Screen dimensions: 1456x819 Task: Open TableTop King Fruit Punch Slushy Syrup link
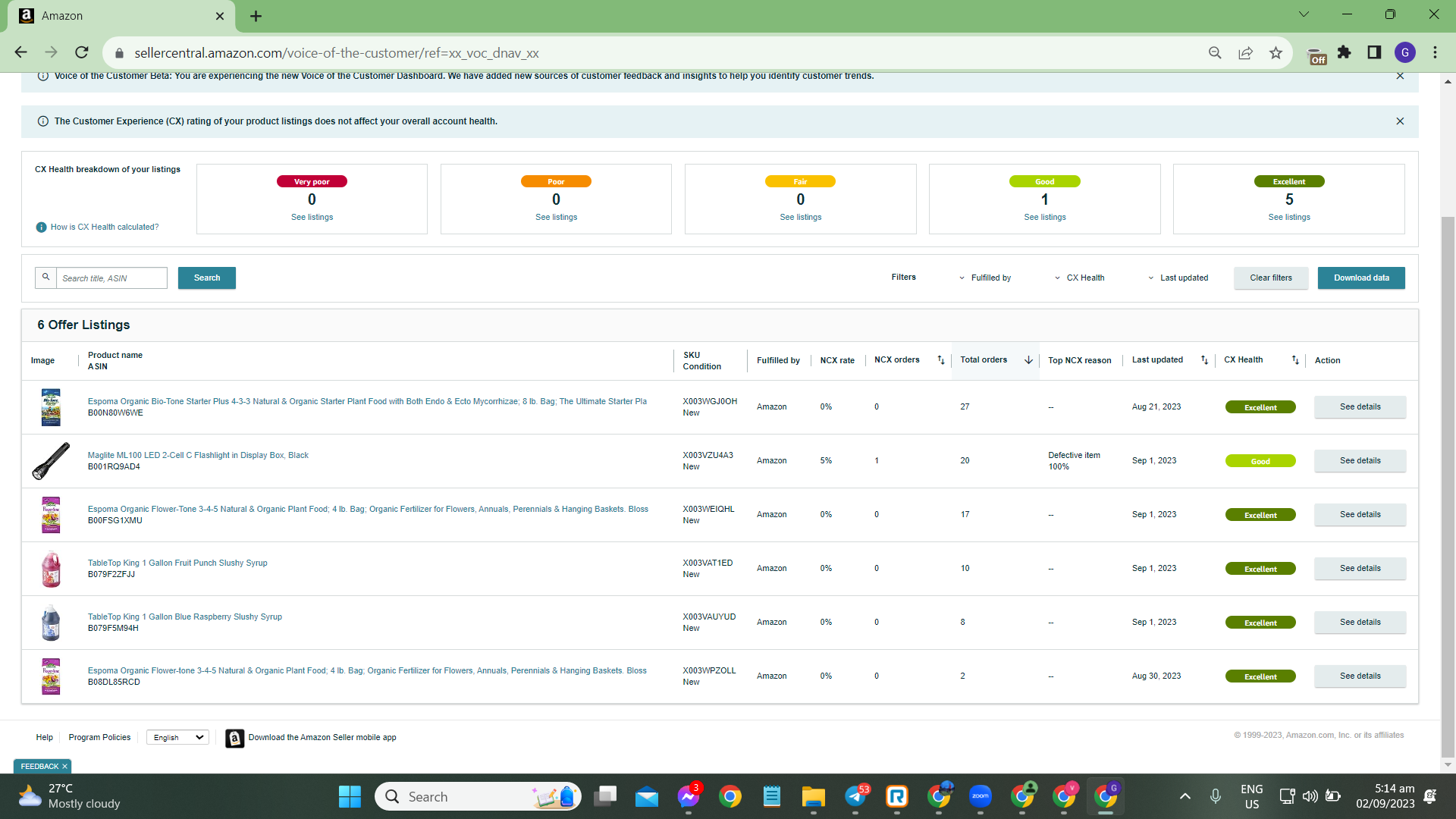pos(177,563)
